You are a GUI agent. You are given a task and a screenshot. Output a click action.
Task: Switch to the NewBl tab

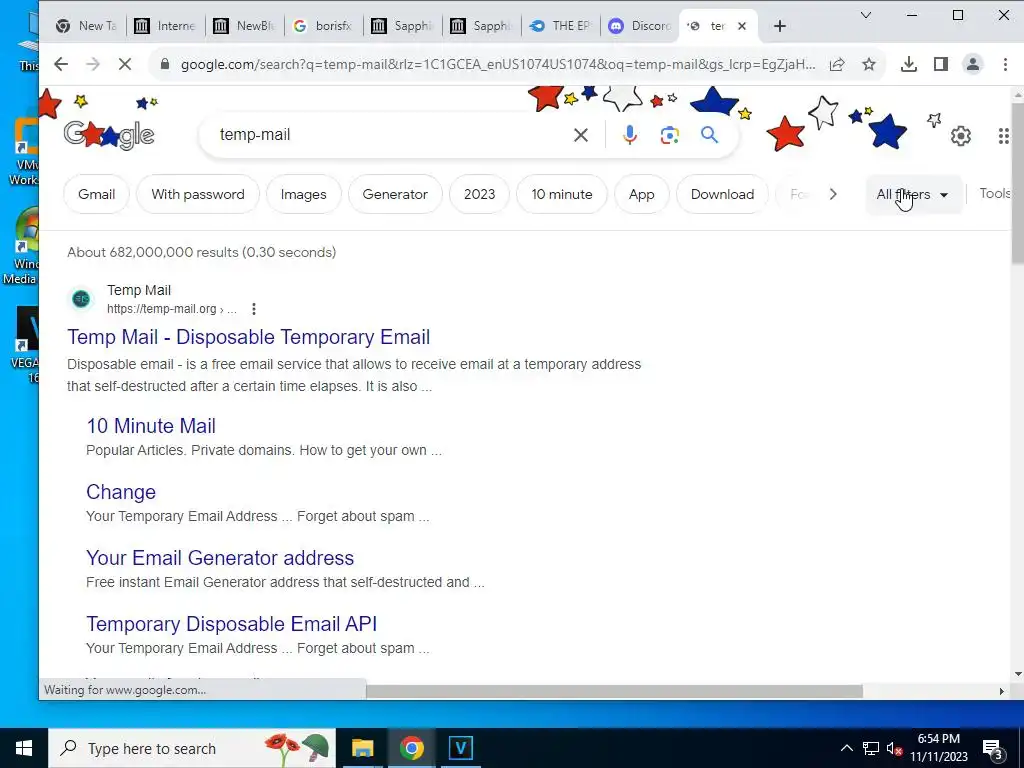point(244,26)
